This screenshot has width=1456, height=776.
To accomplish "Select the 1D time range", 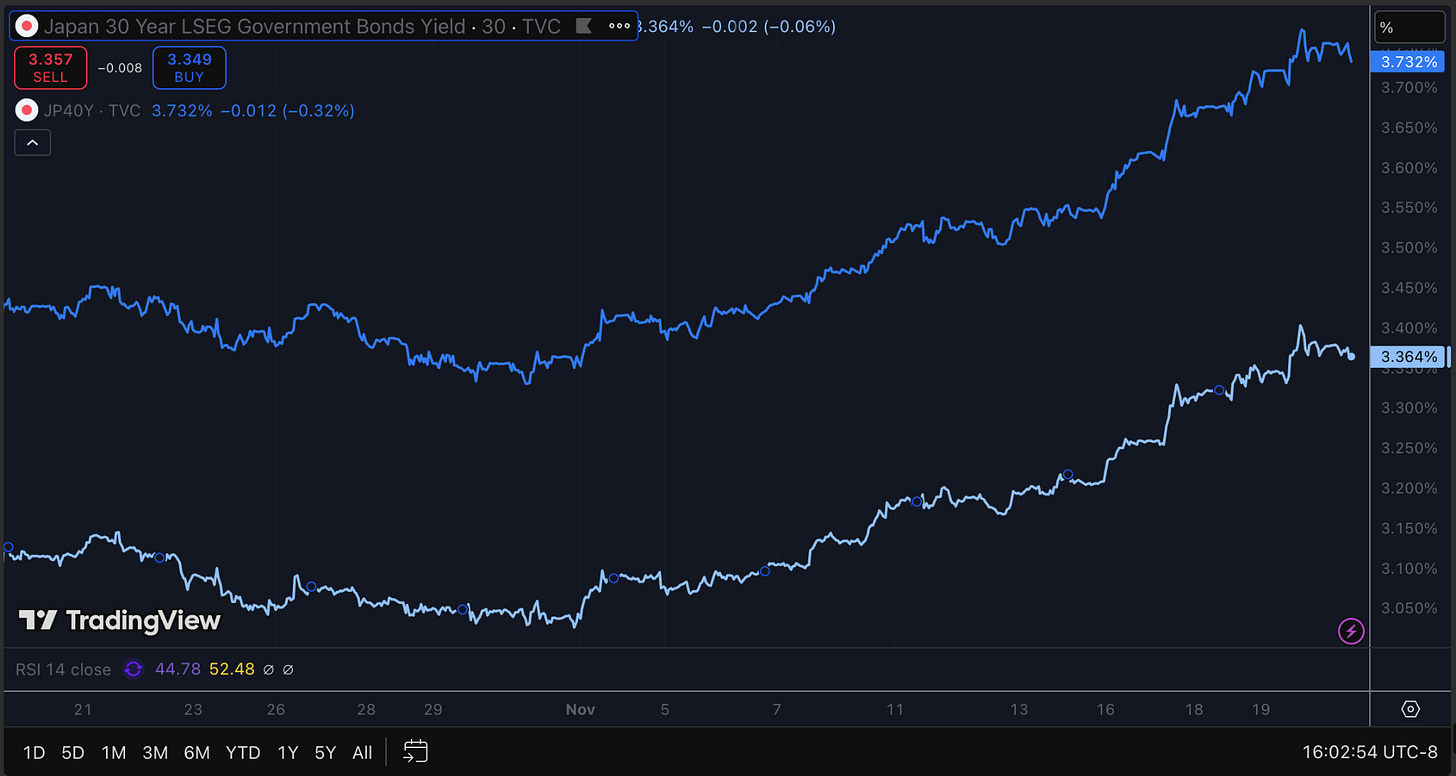I will coord(33,752).
